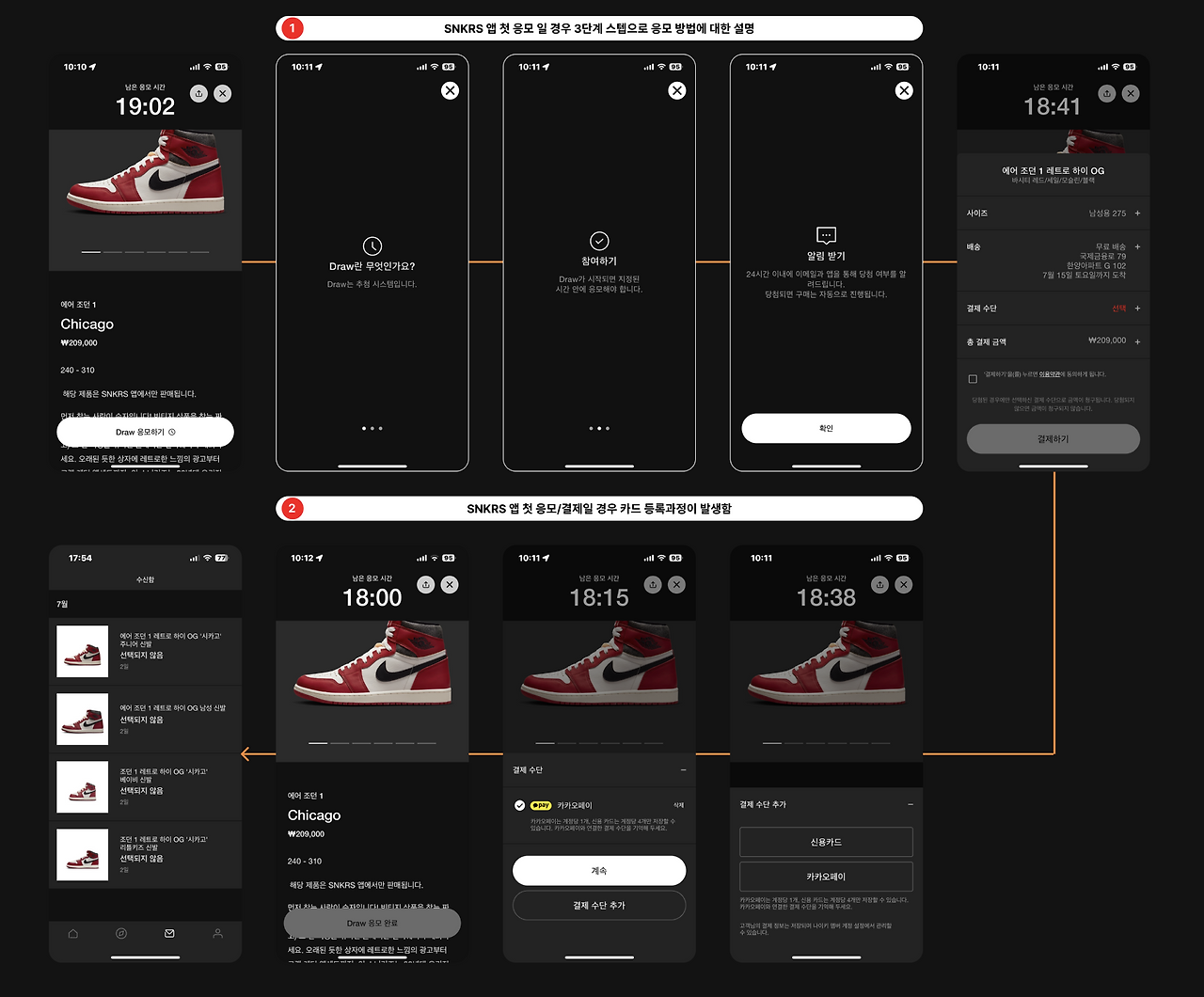The width and height of the screenshot is (1204, 997).
Task: Click the '₩209,000' total on the checkout screen
Action: point(1107,340)
